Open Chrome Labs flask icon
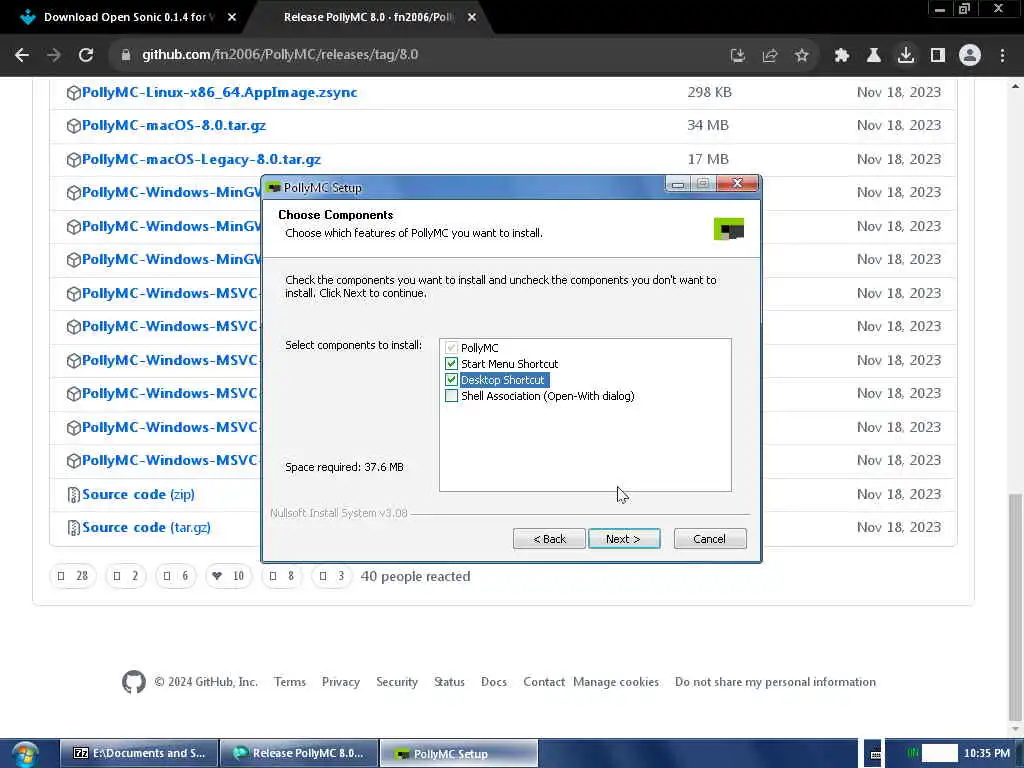The height and width of the screenshot is (768, 1024). tap(874, 56)
